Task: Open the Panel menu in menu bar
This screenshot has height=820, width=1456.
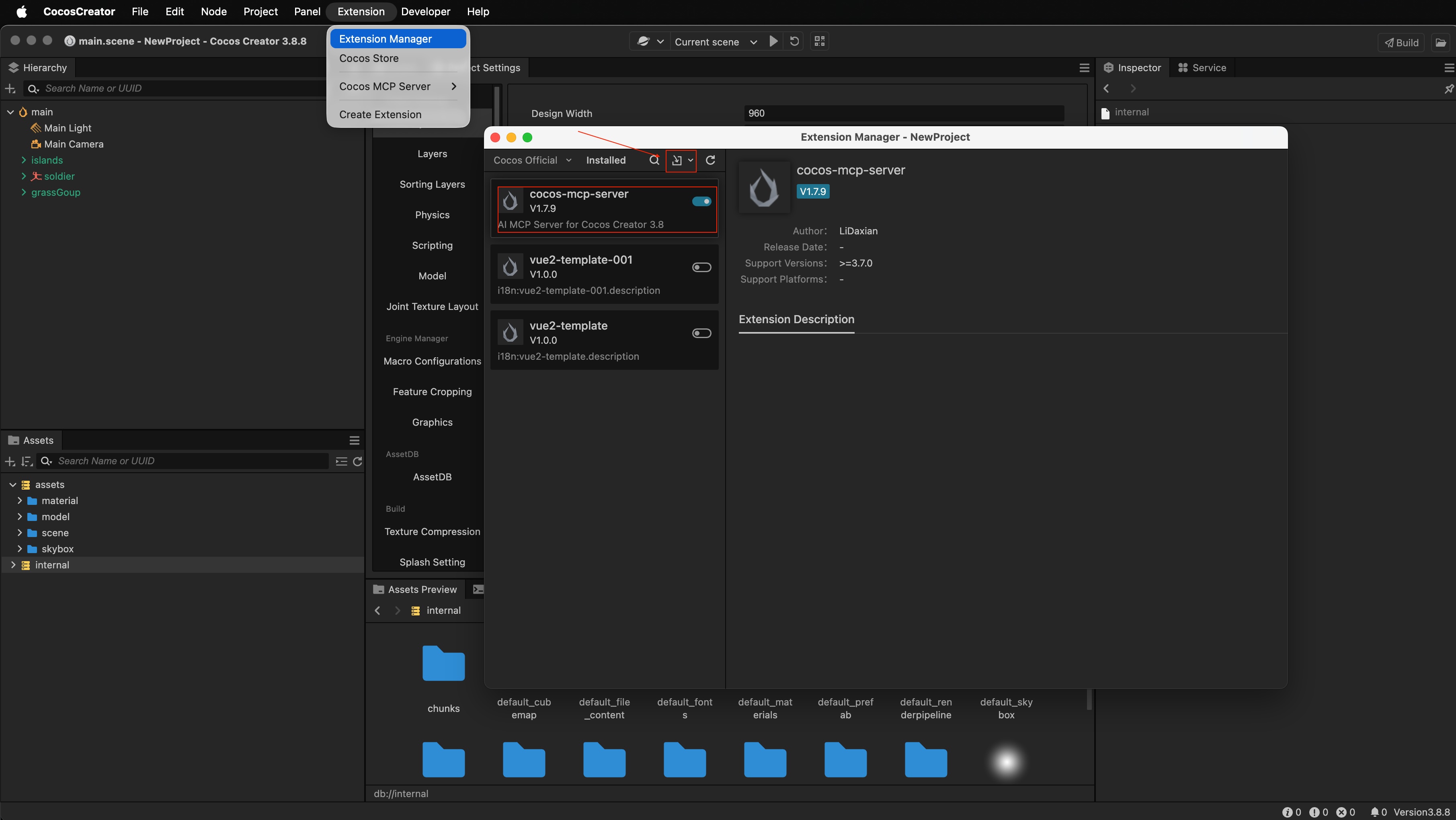Action: (x=307, y=11)
